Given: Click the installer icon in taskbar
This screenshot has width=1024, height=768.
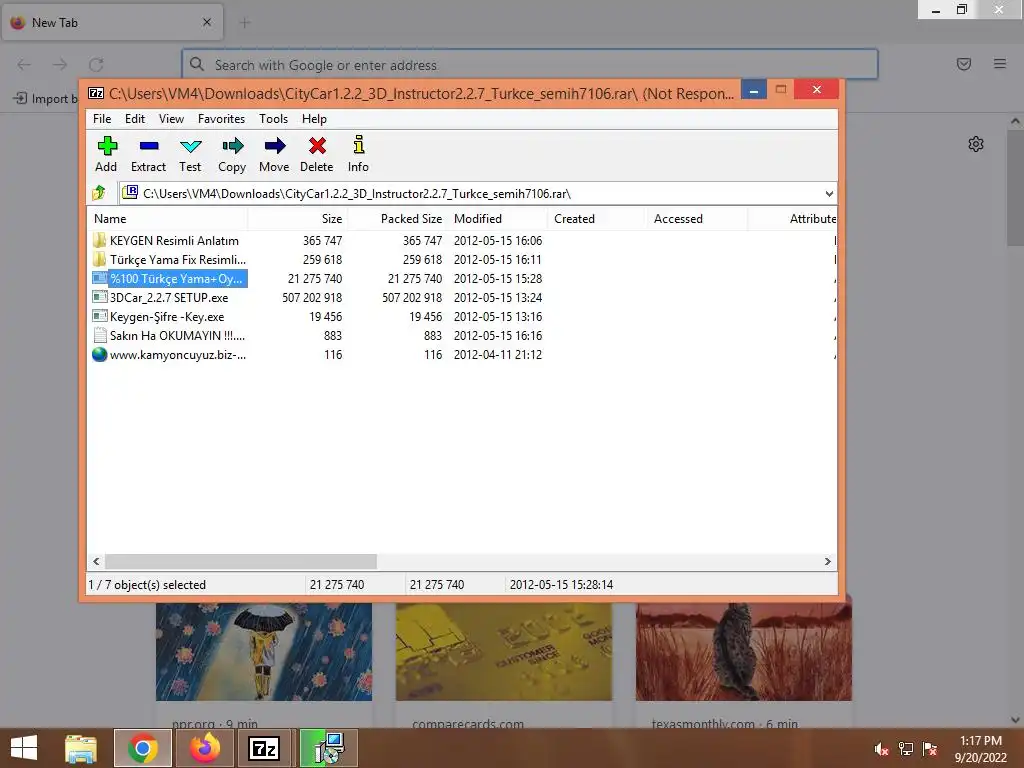Looking at the screenshot, I should pyautogui.click(x=328, y=748).
